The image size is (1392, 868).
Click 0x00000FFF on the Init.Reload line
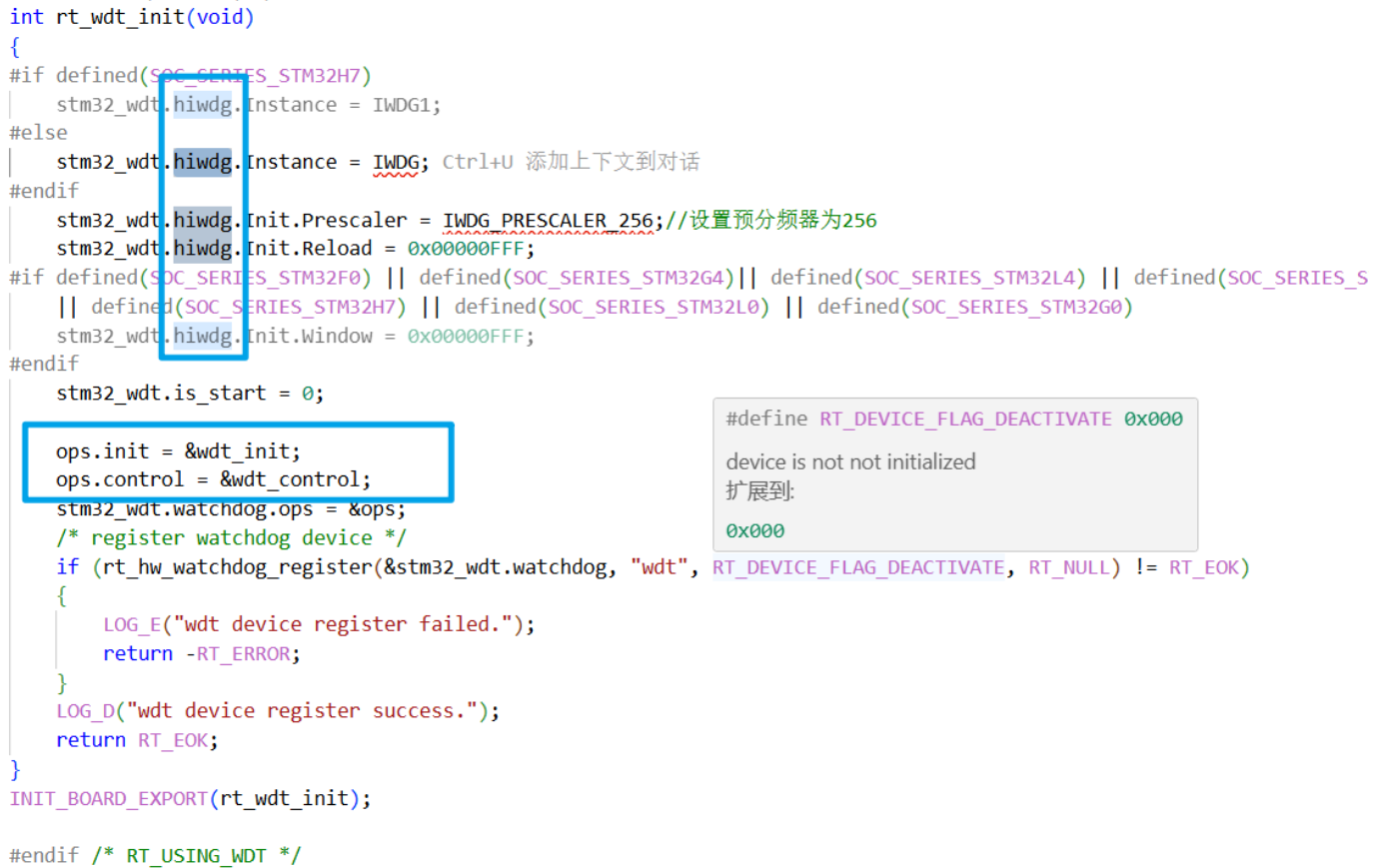pos(466,249)
